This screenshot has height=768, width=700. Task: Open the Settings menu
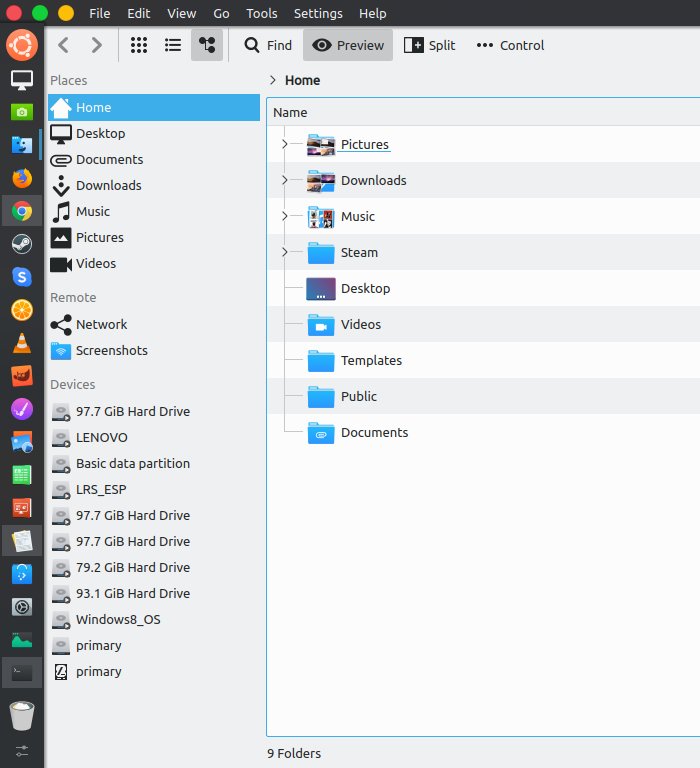[318, 13]
